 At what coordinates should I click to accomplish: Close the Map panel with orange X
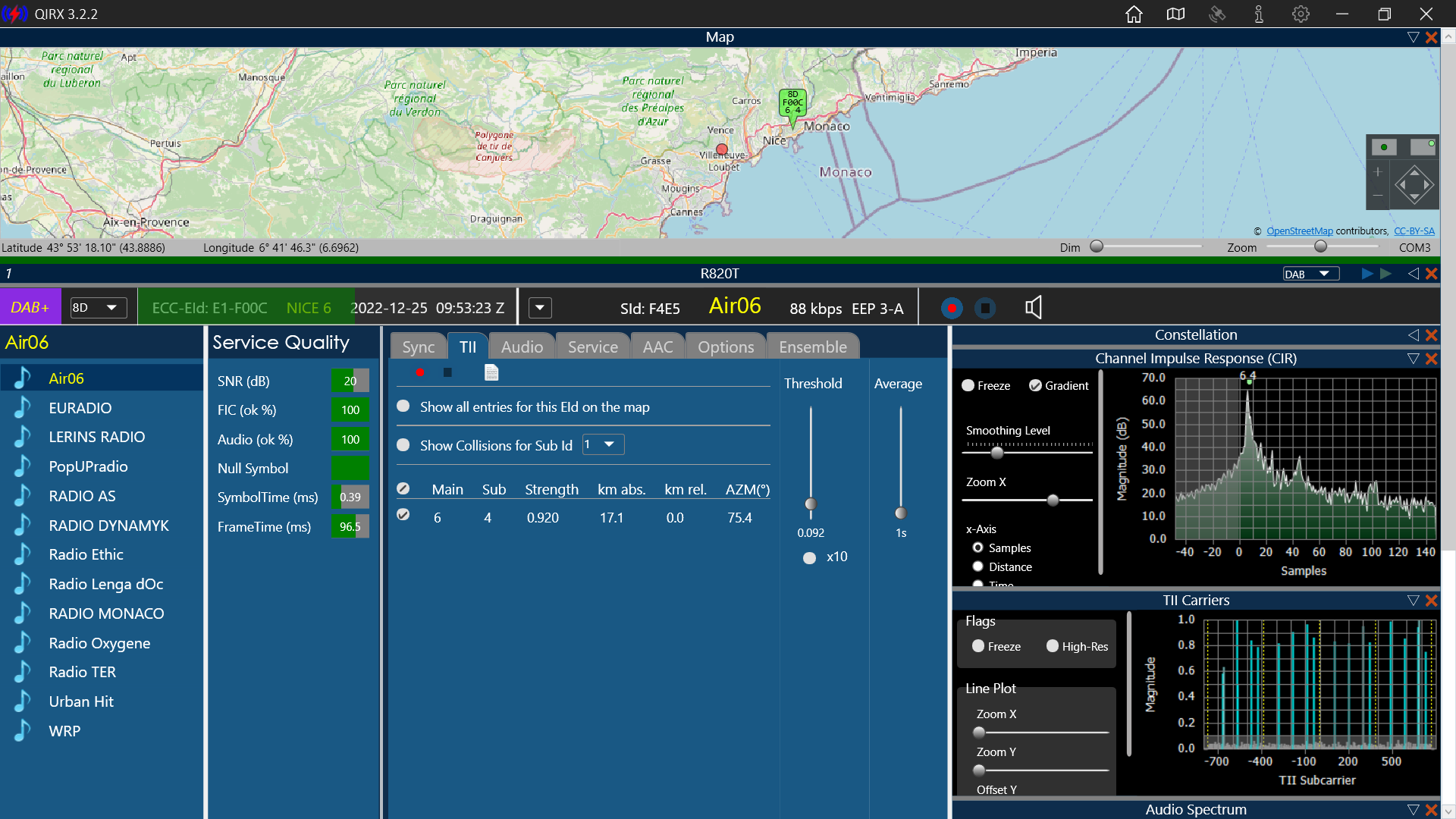click(1432, 37)
